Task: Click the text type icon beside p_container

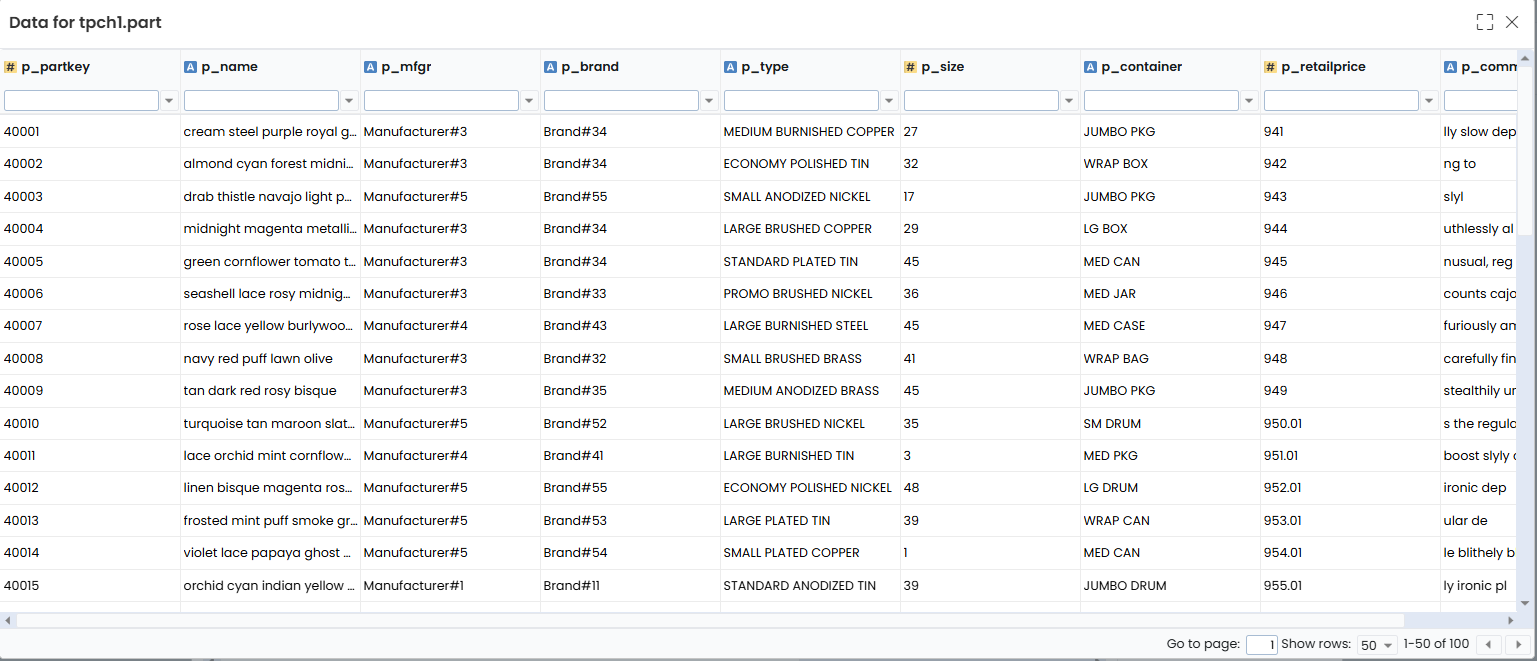Action: 1090,67
